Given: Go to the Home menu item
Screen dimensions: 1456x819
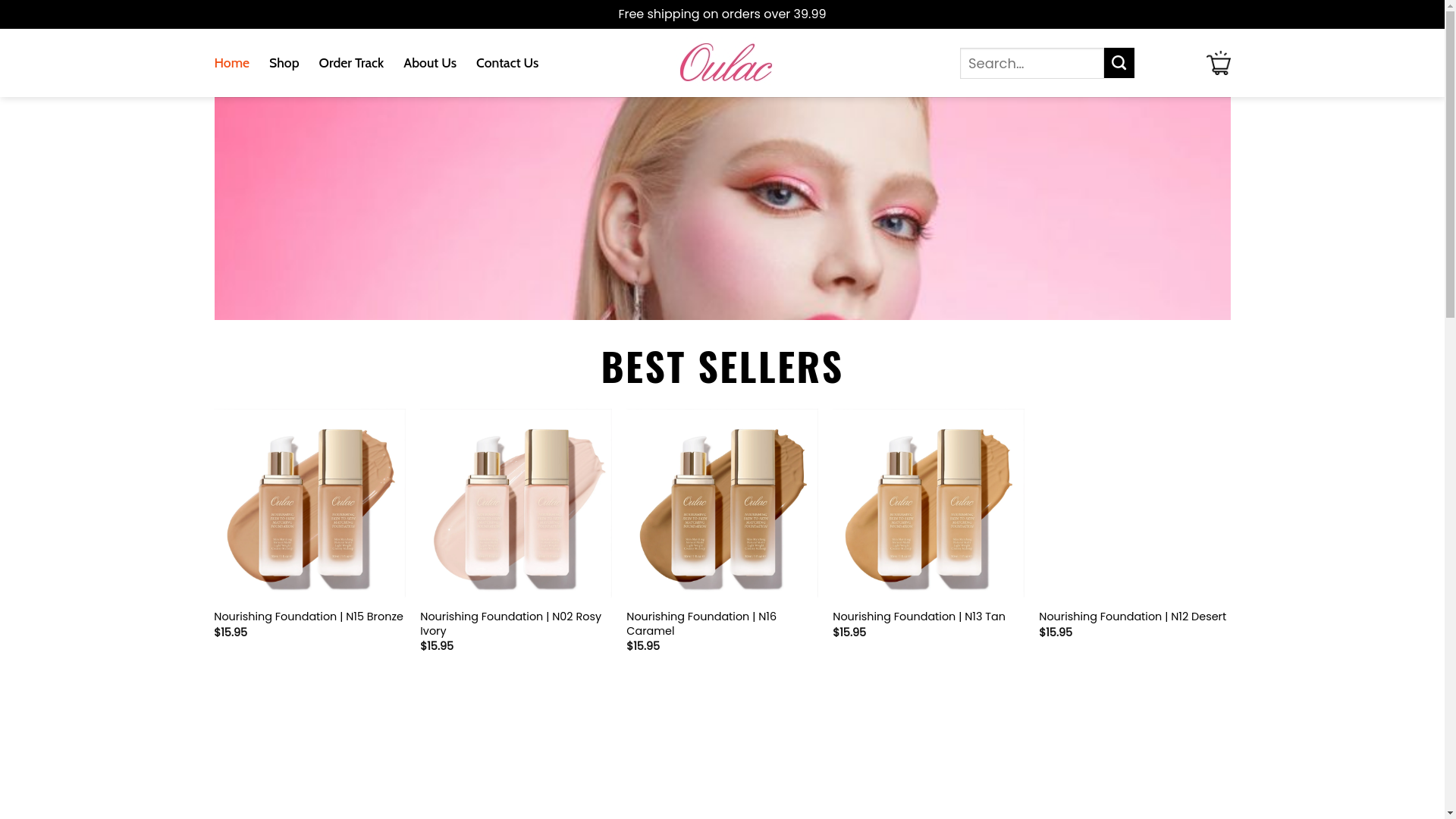Looking at the screenshot, I should 231,63.
